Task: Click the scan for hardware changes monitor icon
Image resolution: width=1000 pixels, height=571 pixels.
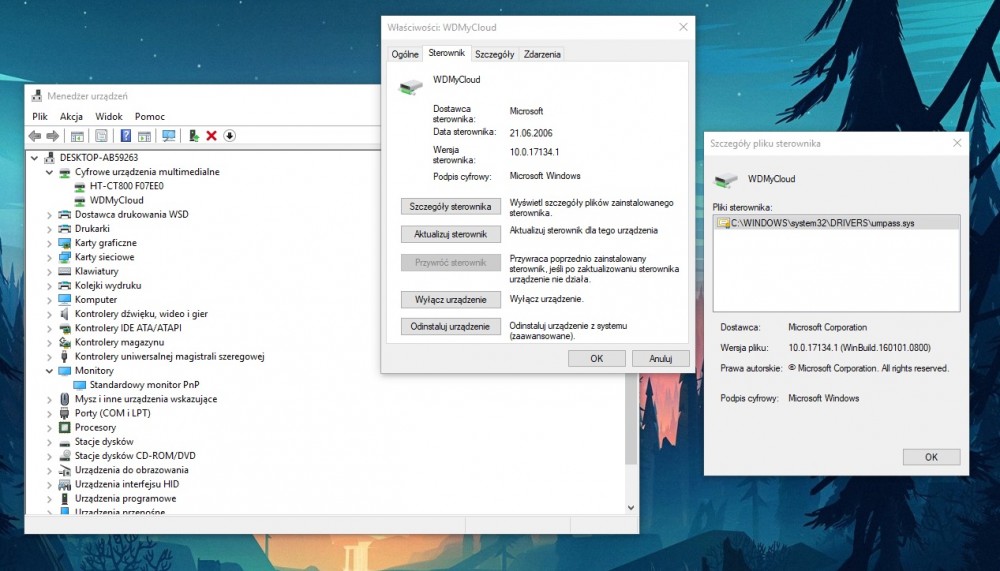Action: pos(169,136)
